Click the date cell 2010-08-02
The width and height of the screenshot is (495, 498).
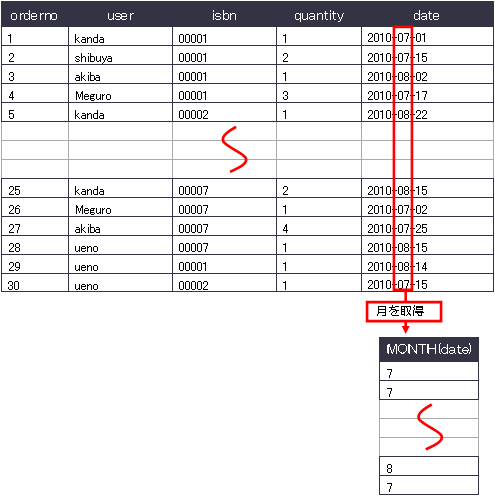coord(428,74)
